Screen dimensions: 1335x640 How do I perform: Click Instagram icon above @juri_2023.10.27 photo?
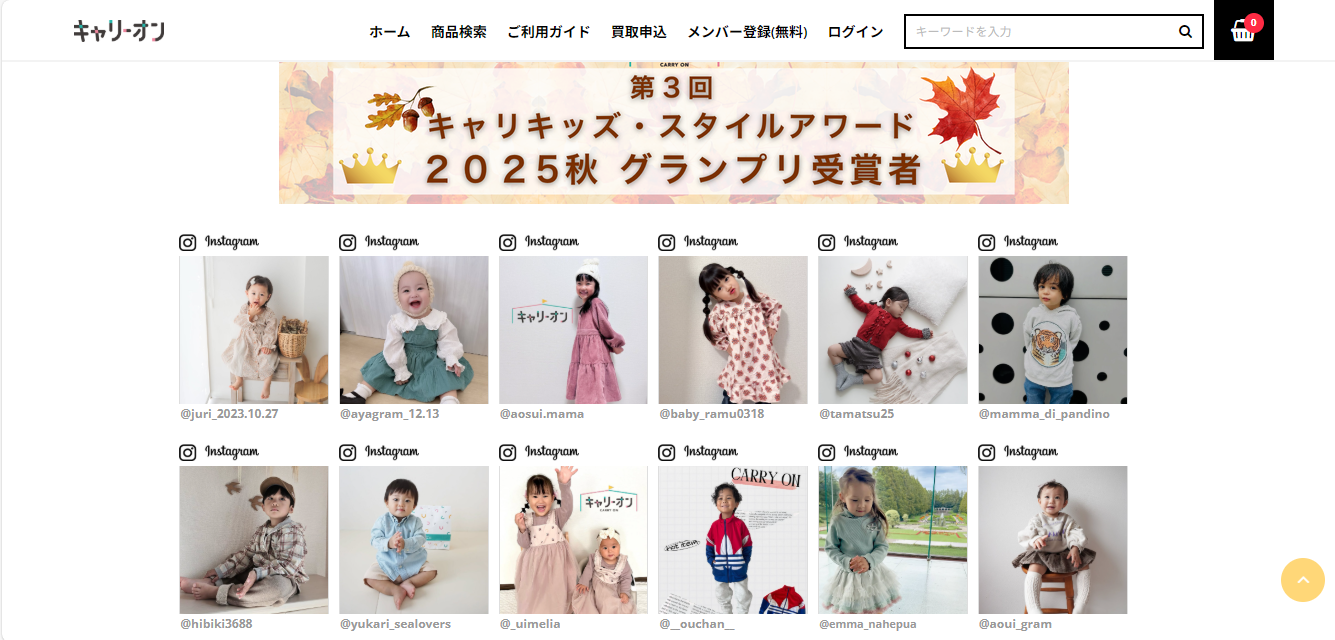[x=188, y=242]
